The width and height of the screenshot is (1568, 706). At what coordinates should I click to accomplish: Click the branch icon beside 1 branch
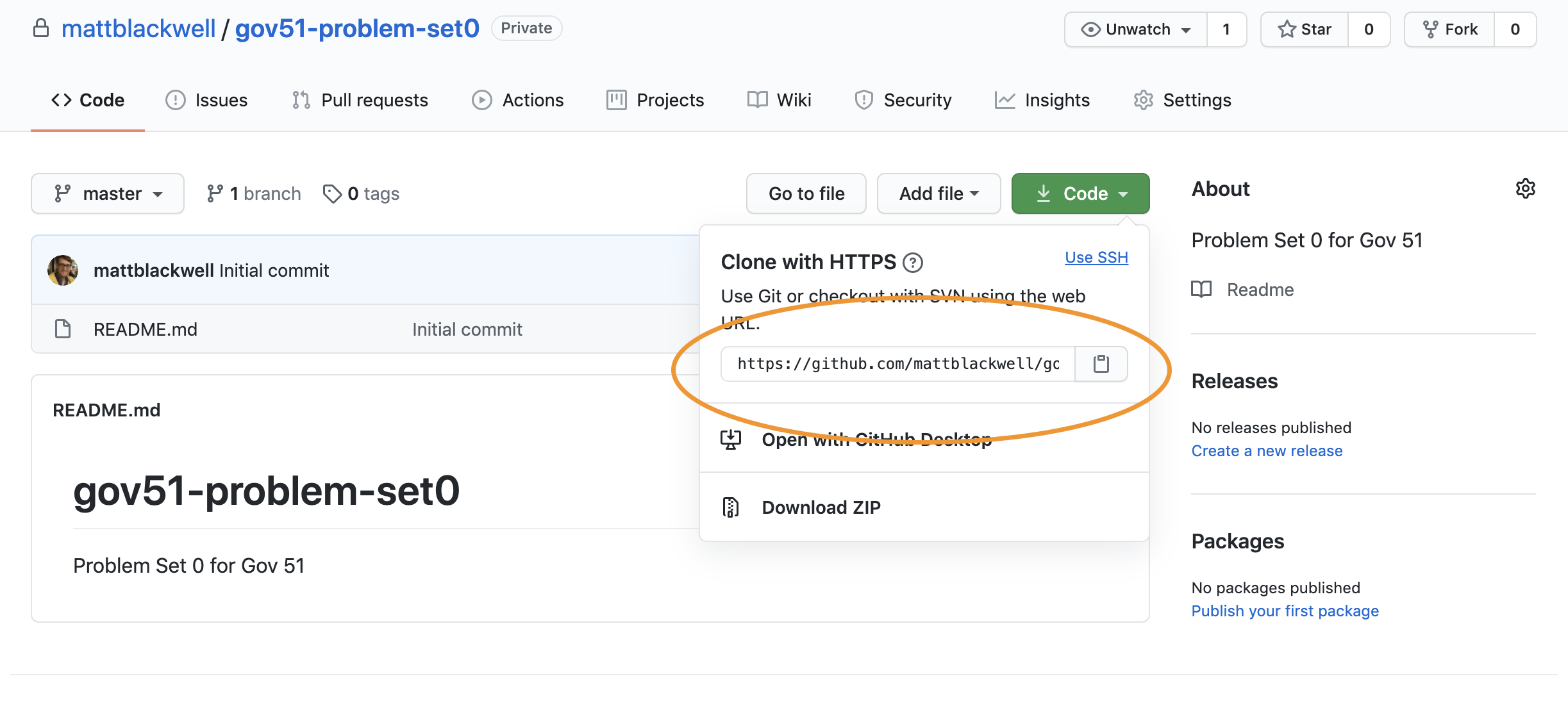point(215,193)
